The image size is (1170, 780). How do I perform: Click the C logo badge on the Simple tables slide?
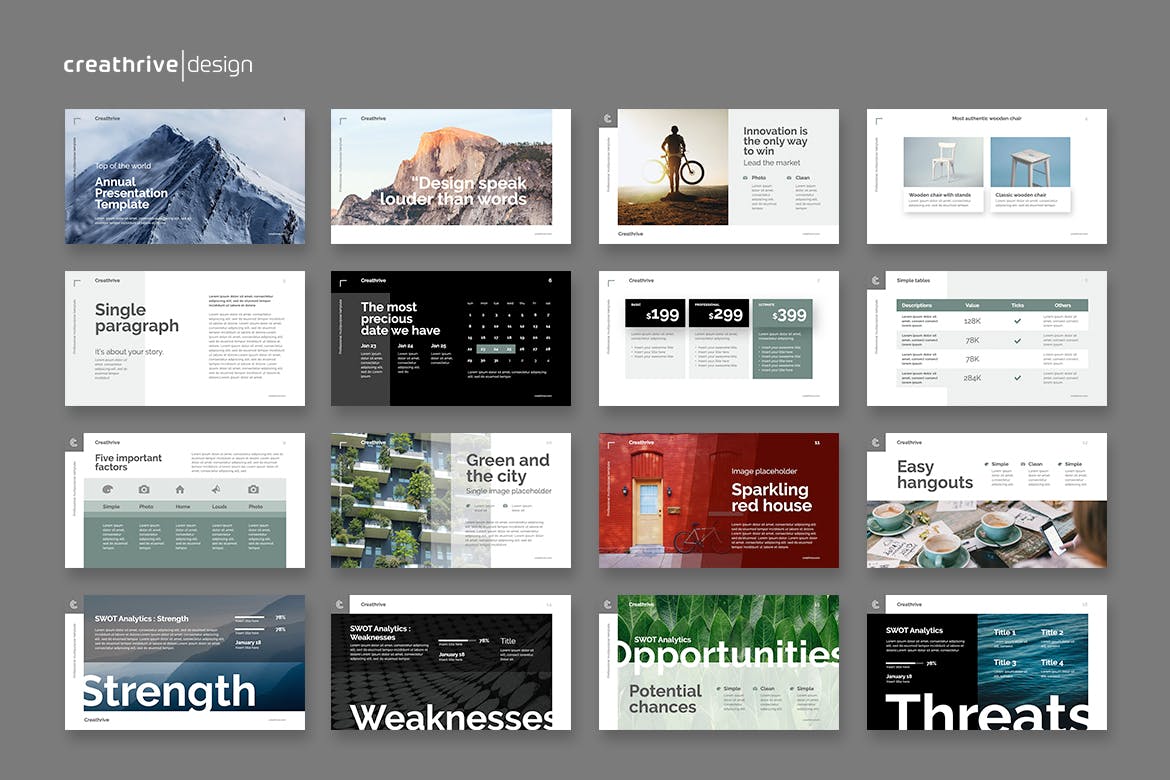pyautogui.click(x=876, y=281)
